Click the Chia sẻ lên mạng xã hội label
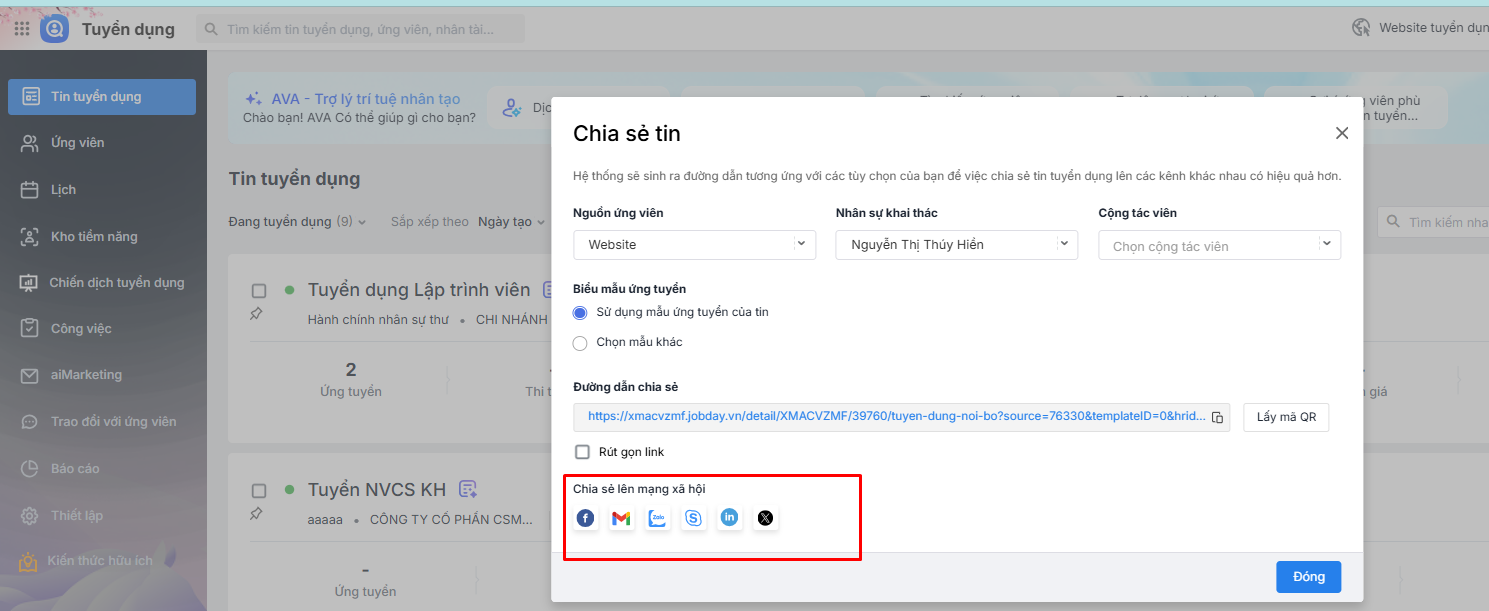1489x611 pixels. coord(639,489)
